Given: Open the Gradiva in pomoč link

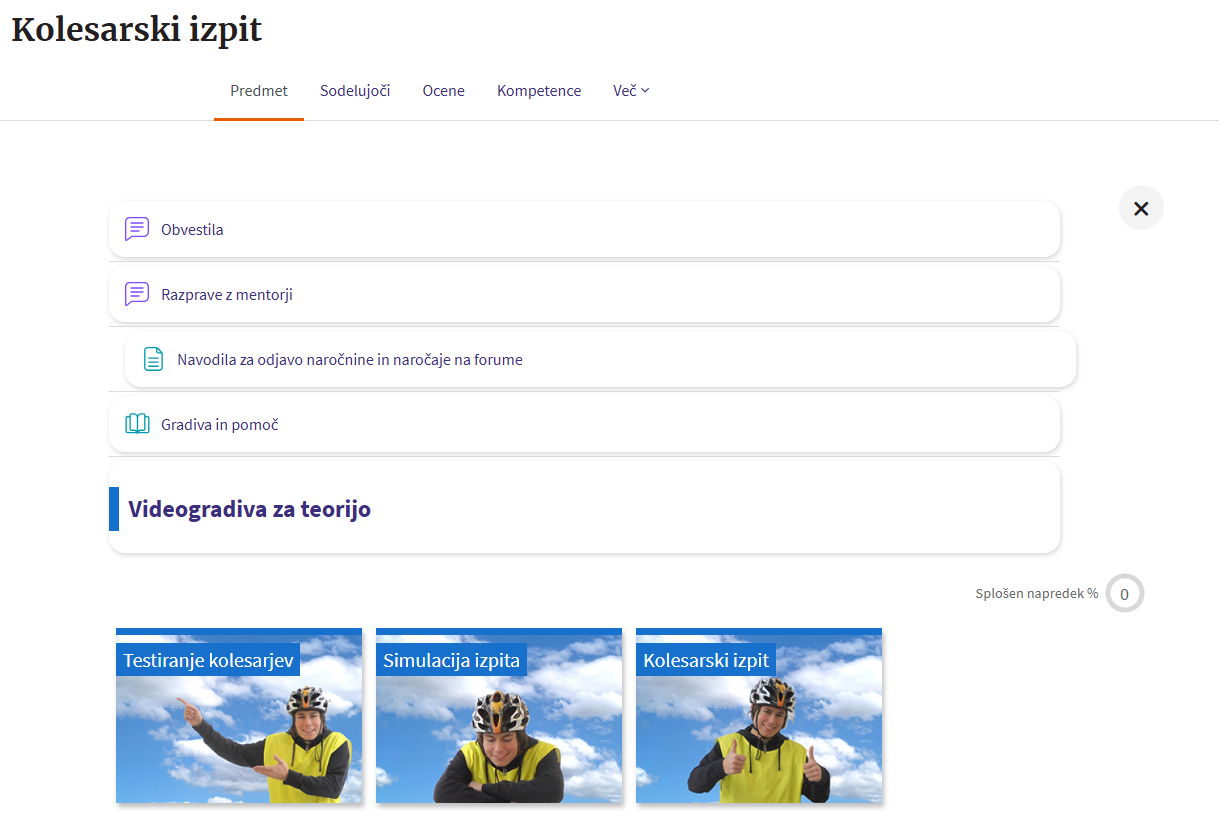Looking at the screenshot, I should (x=220, y=425).
